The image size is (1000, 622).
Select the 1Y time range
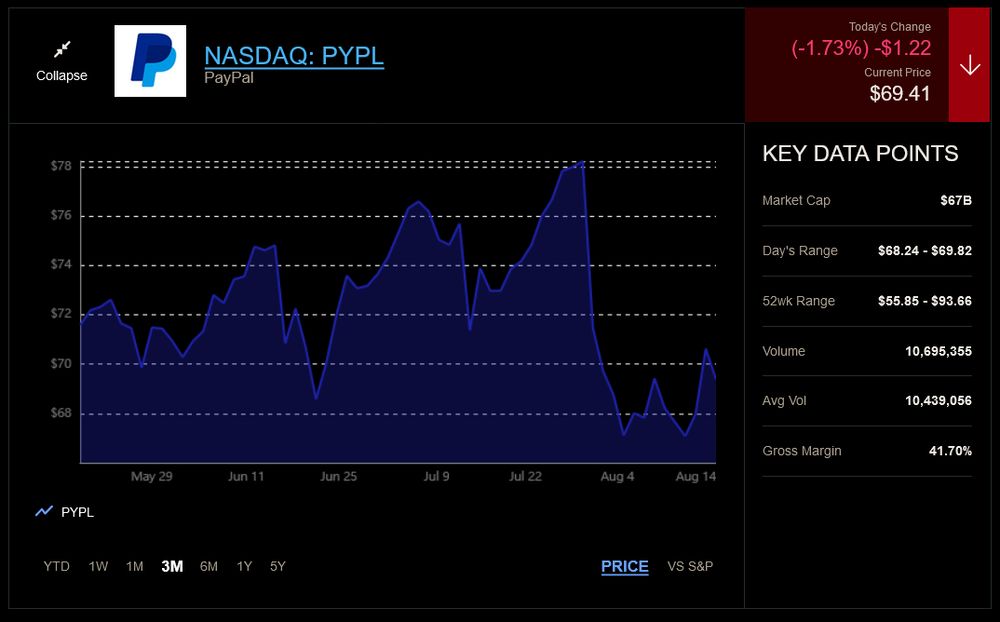244,566
